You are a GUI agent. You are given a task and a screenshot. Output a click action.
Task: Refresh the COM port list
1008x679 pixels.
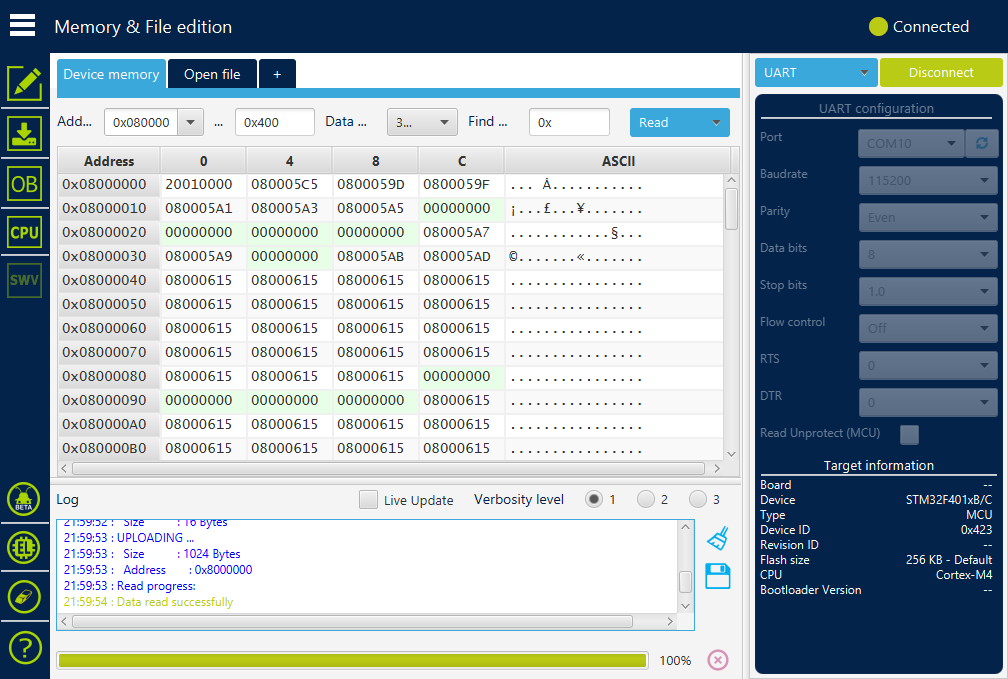[982, 143]
